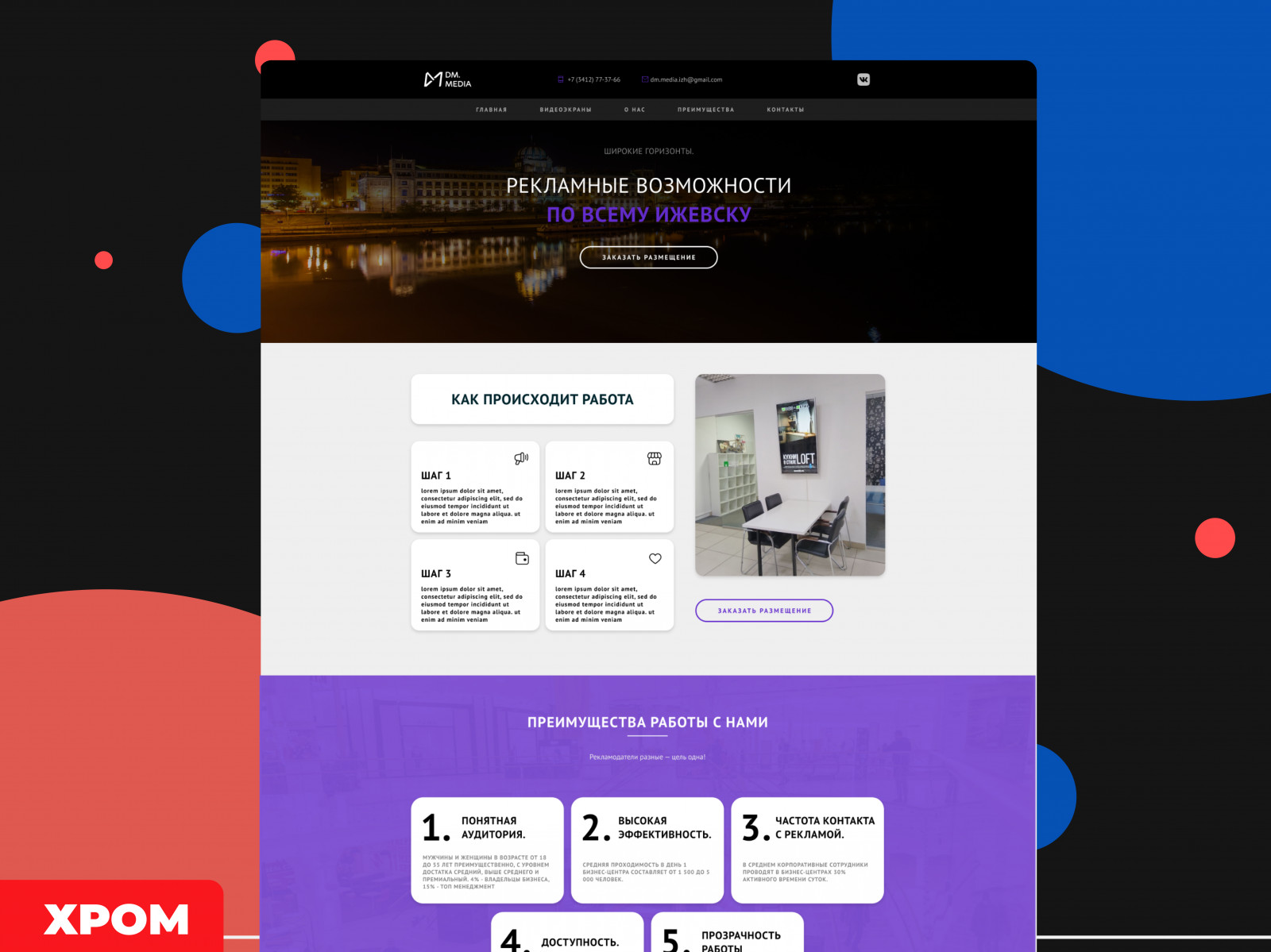
Task: Open the ГЛАВНАЯ navigation item
Action: point(492,110)
